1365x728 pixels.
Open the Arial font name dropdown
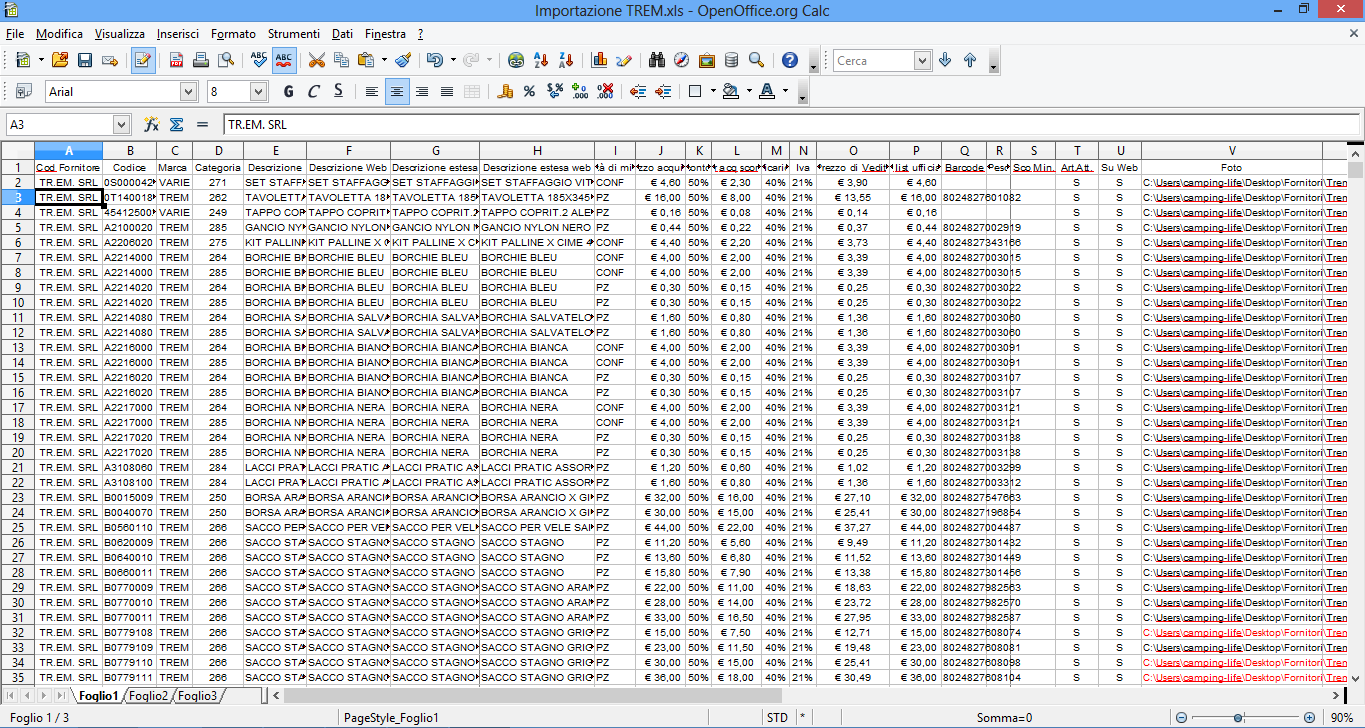pyautogui.click(x=188, y=92)
